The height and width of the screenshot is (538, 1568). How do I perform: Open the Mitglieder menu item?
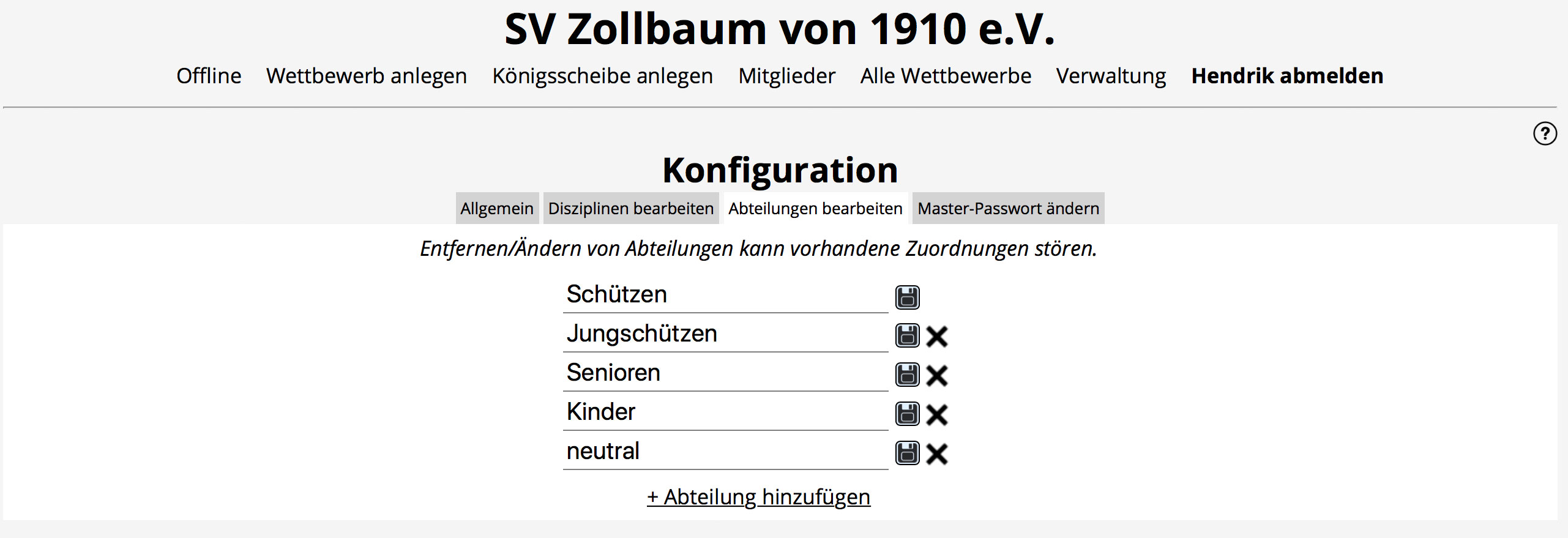786,76
